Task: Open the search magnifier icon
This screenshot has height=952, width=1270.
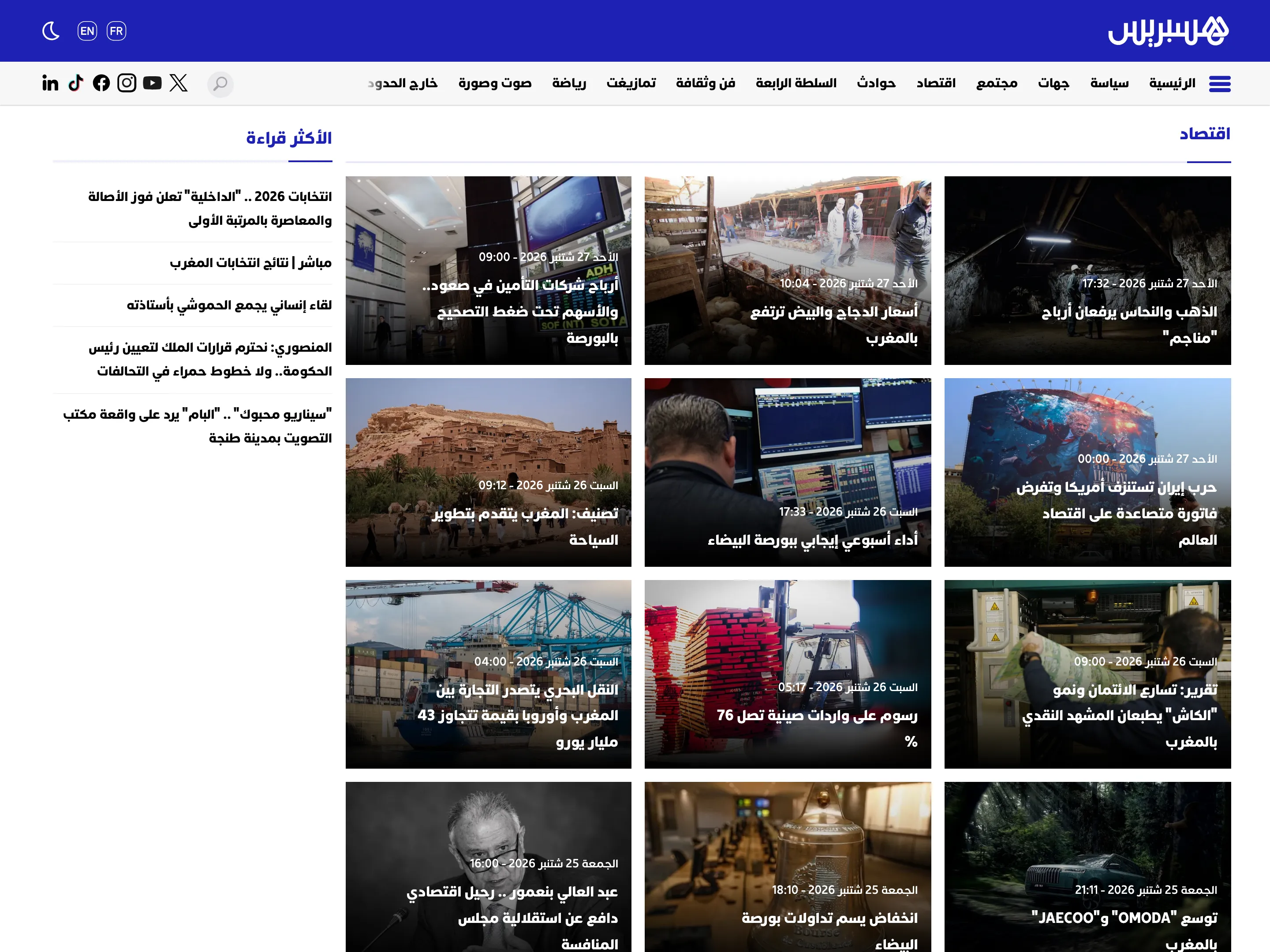Action: (220, 84)
